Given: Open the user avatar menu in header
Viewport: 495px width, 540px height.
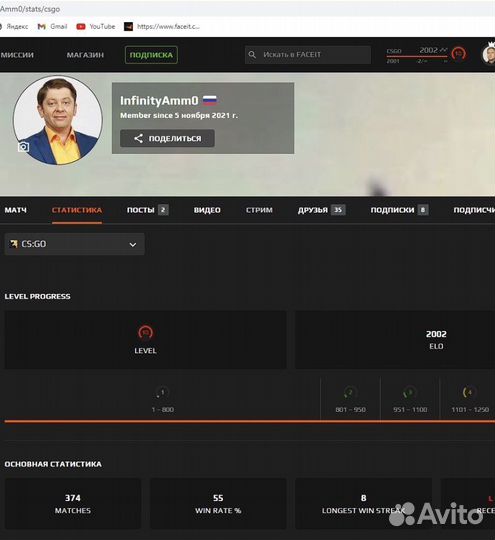Looking at the screenshot, I should [488, 54].
